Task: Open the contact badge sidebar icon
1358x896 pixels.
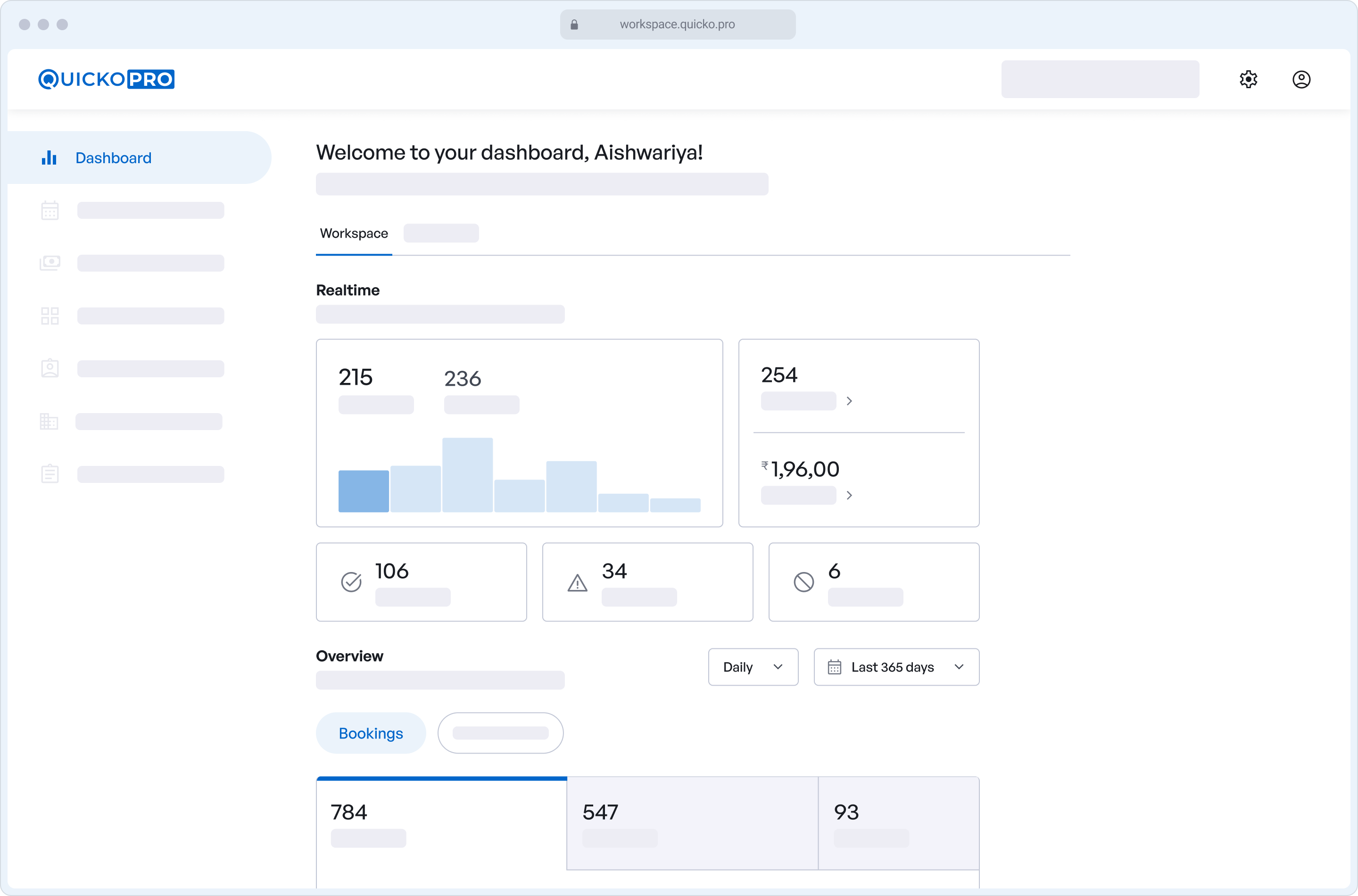Action: [x=50, y=368]
